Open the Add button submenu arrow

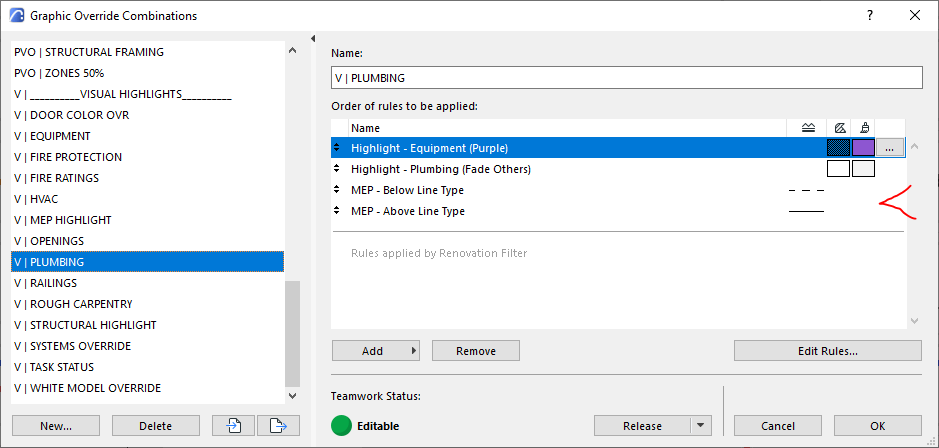point(413,351)
